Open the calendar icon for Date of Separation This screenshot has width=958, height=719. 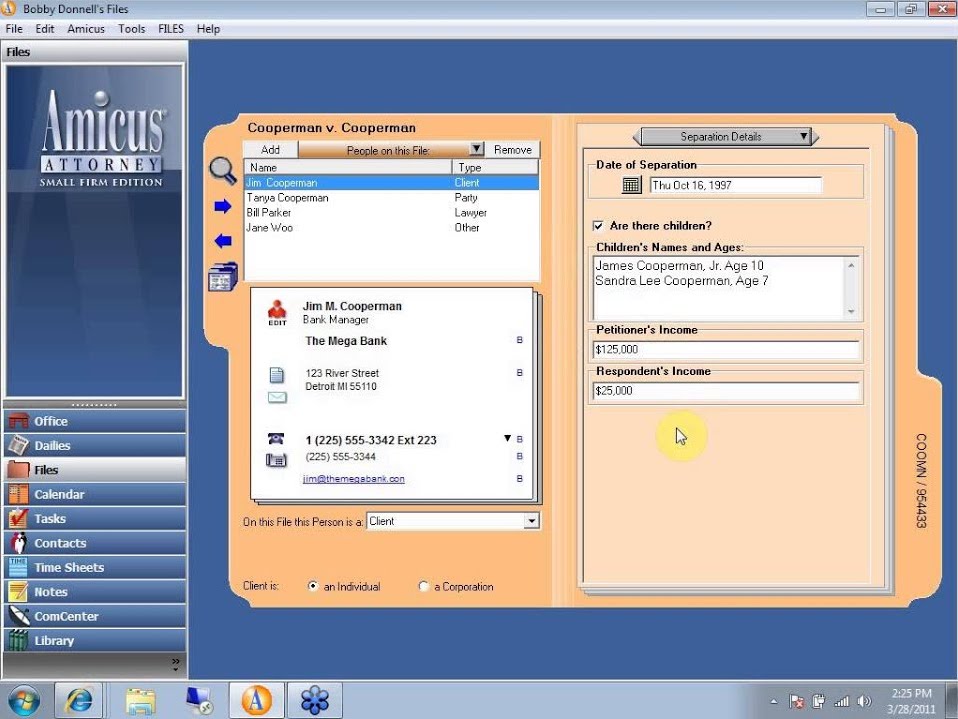point(631,185)
